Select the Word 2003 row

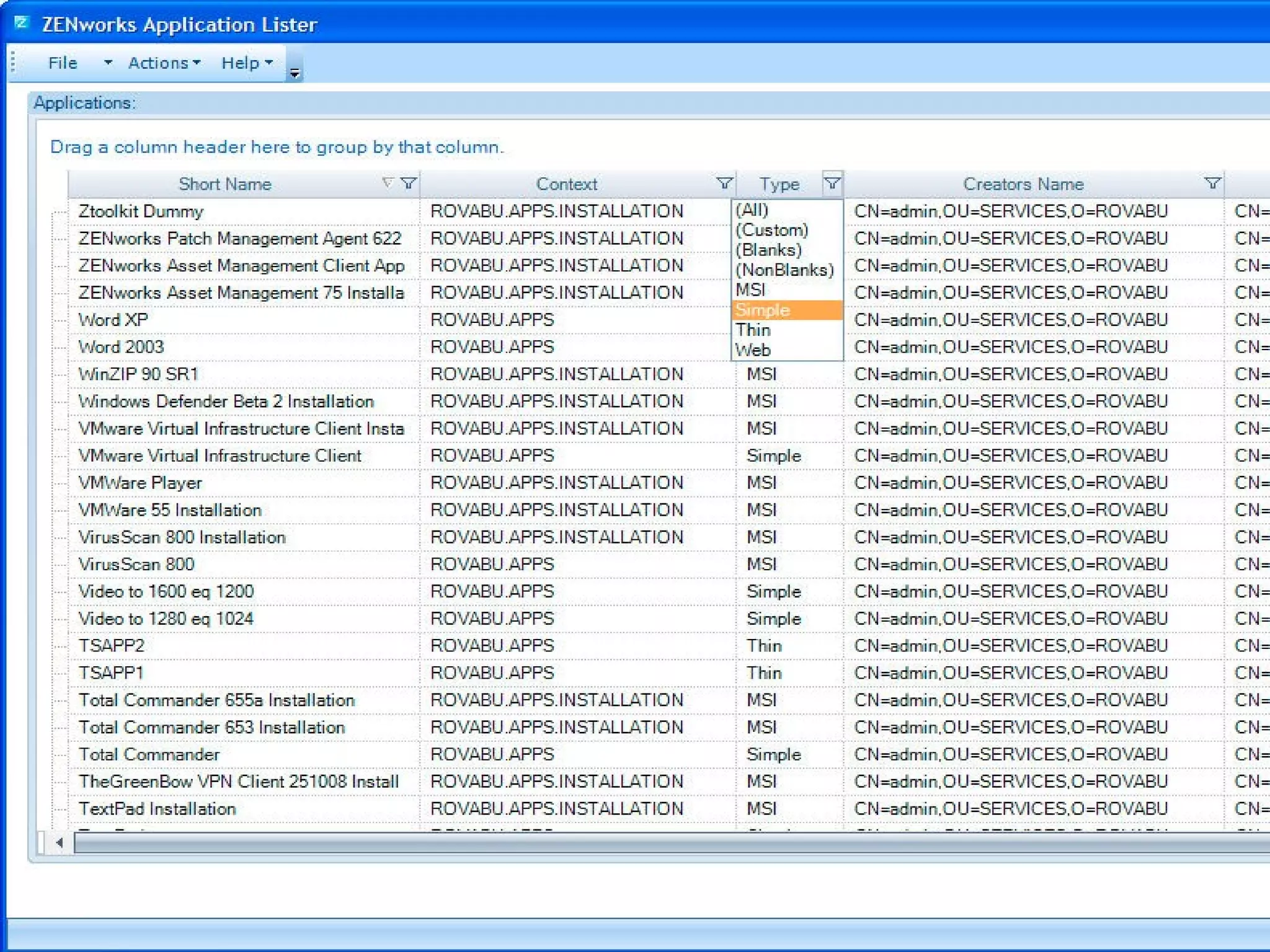click(122, 347)
